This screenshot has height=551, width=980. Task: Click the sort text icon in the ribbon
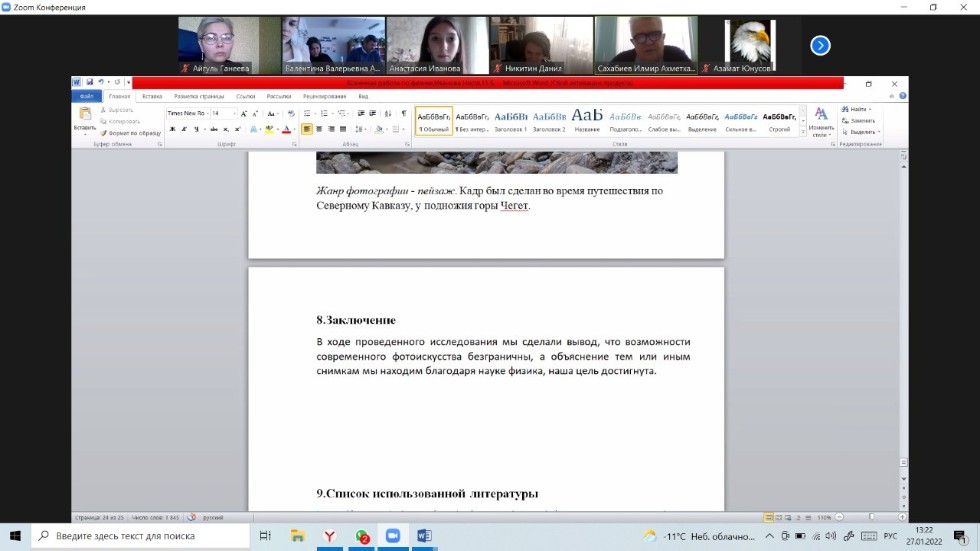pyautogui.click(x=389, y=114)
